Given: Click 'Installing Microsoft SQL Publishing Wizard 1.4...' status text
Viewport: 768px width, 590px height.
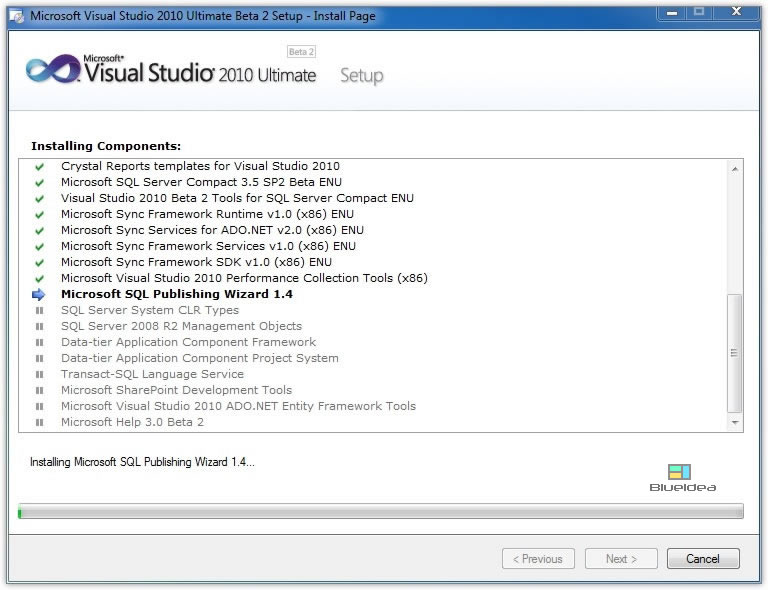Looking at the screenshot, I should click(x=142, y=462).
